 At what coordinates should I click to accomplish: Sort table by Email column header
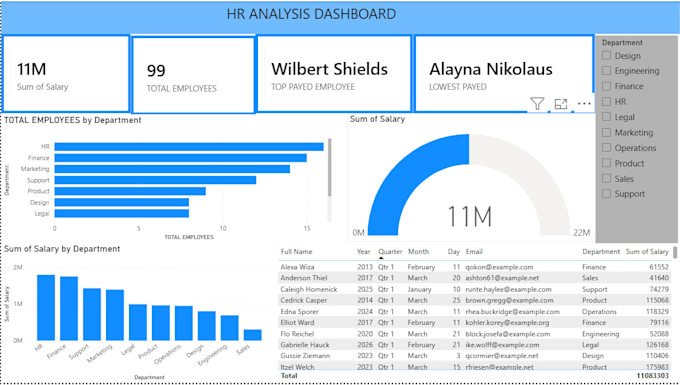(474, 251)
